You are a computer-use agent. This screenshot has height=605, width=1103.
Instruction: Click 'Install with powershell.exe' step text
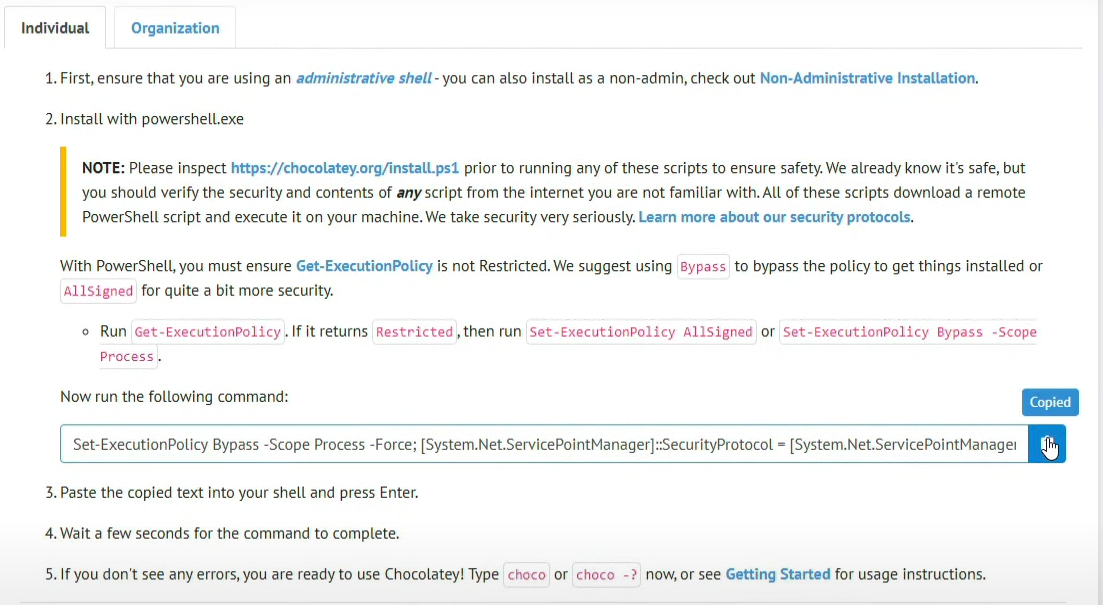[152, 119]
